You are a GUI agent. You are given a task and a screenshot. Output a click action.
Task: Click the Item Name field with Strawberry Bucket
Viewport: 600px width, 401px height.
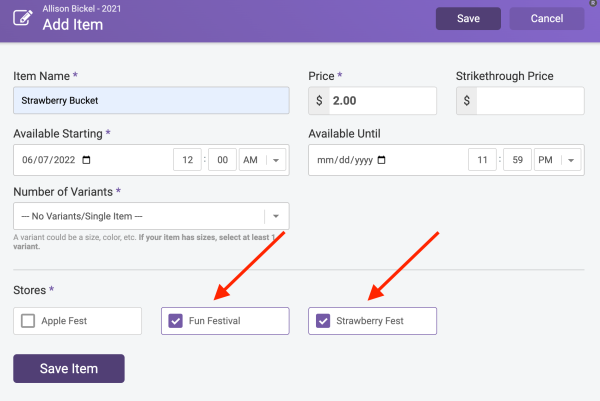[x=151, y=100]
